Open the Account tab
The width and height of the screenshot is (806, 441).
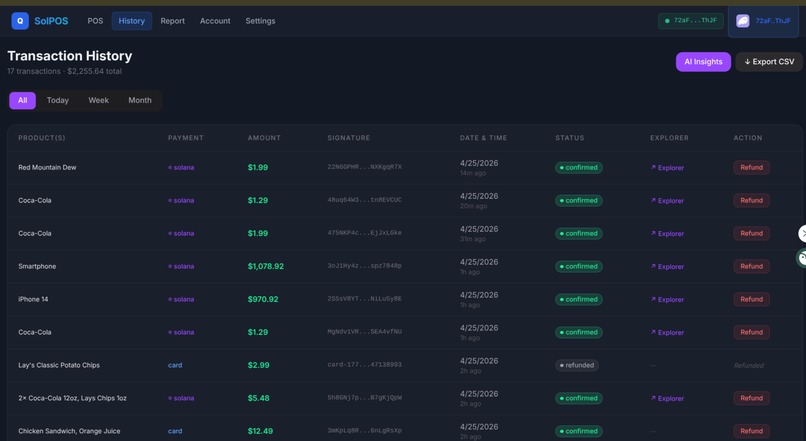click(215, 21)
